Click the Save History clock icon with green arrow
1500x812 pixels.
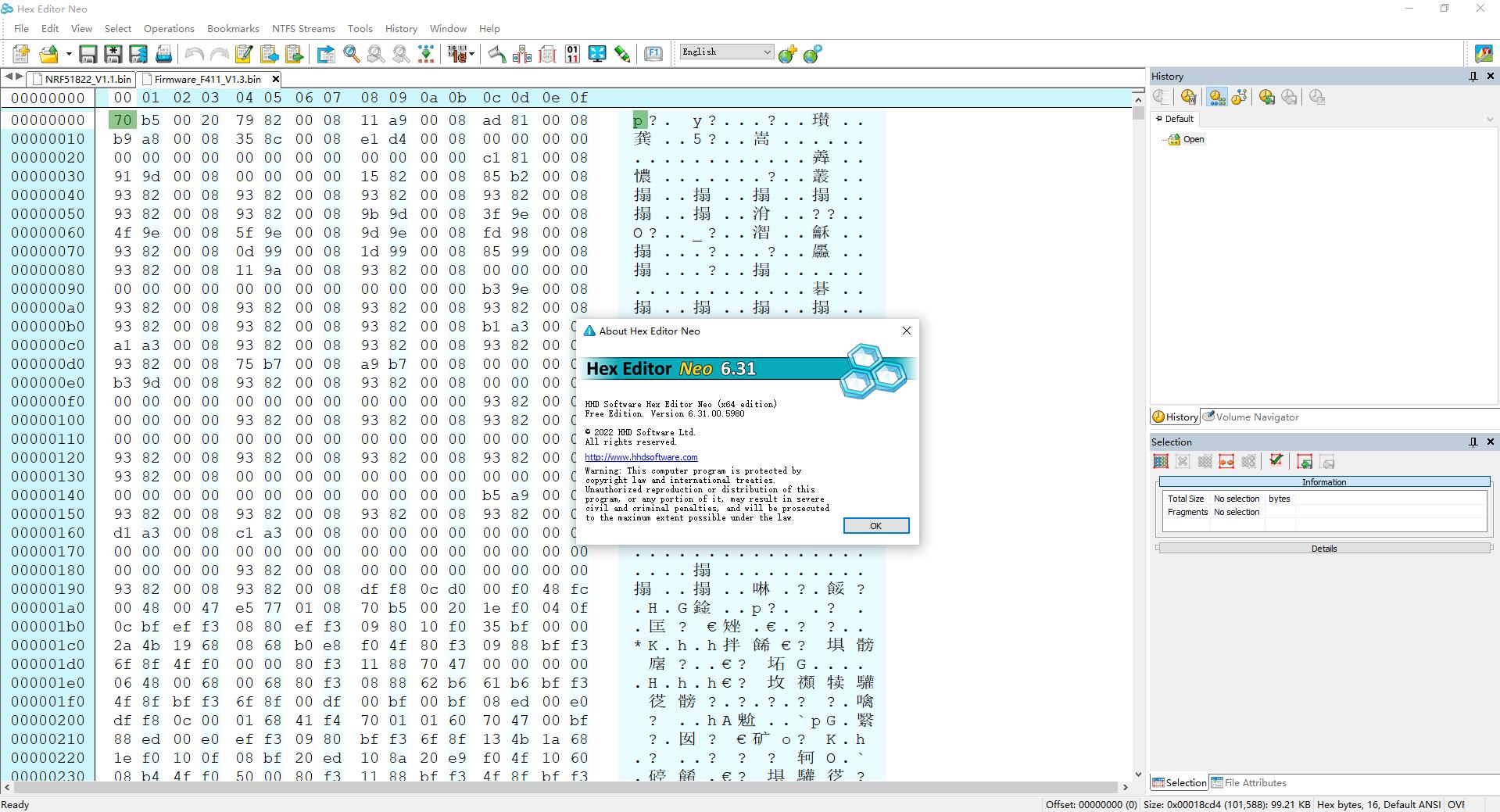[x=1267, y=97]
